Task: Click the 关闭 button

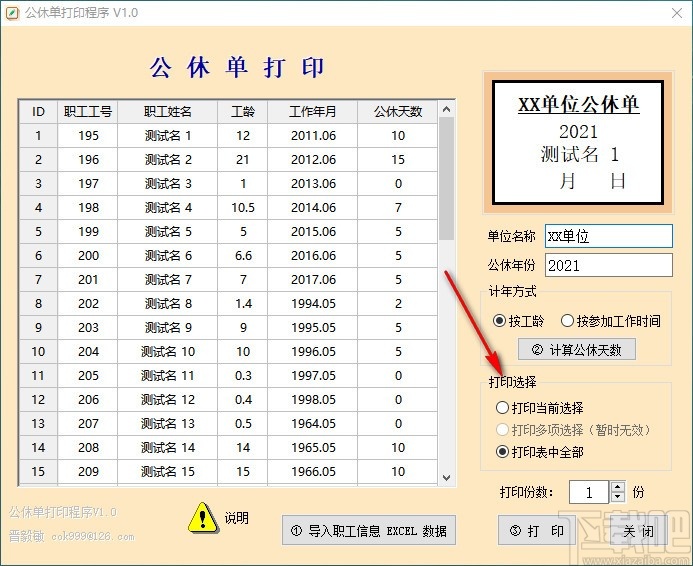Action: [638, 530]
